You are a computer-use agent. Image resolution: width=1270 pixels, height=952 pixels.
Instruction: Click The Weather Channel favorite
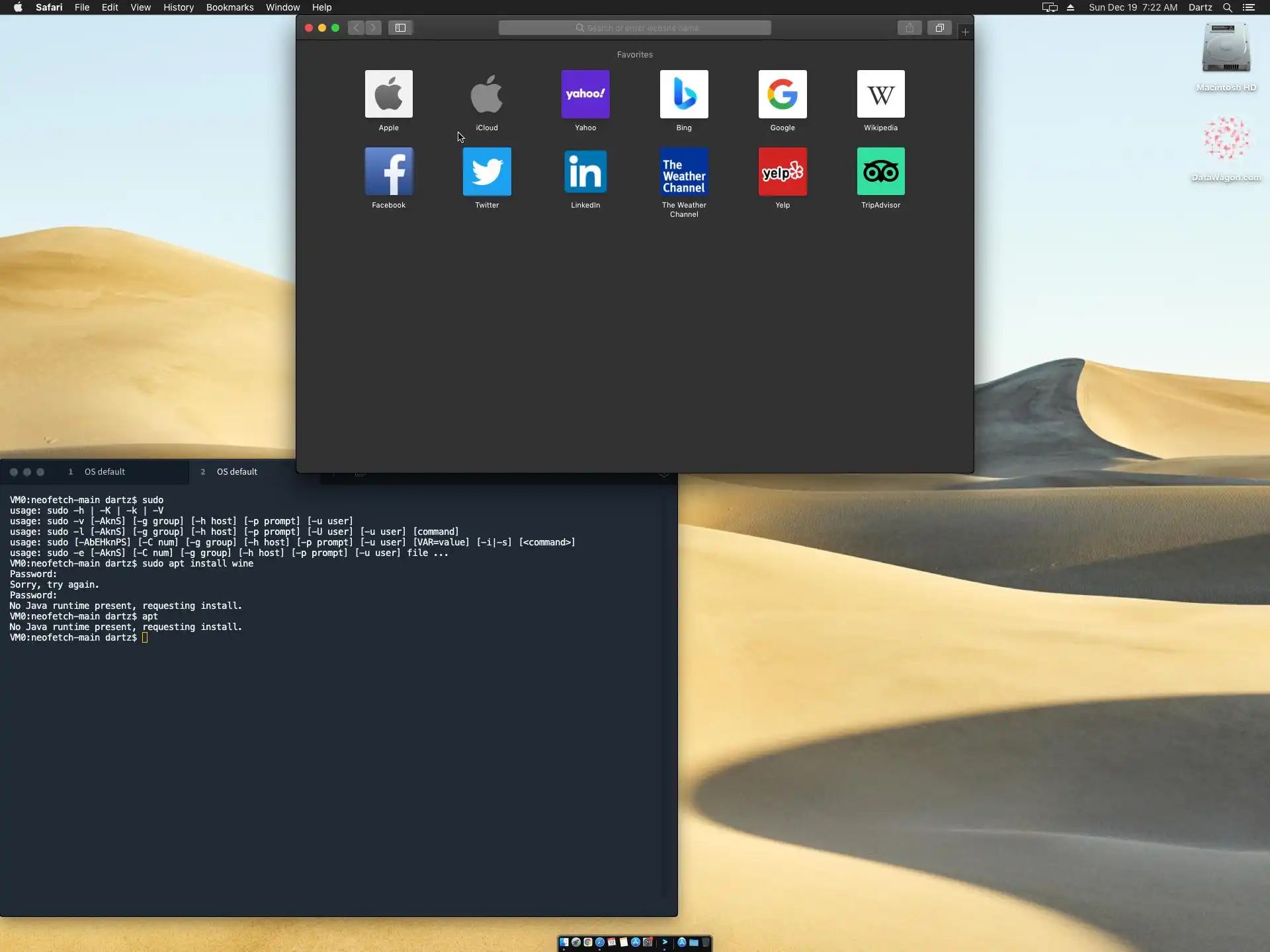[683, 171]
